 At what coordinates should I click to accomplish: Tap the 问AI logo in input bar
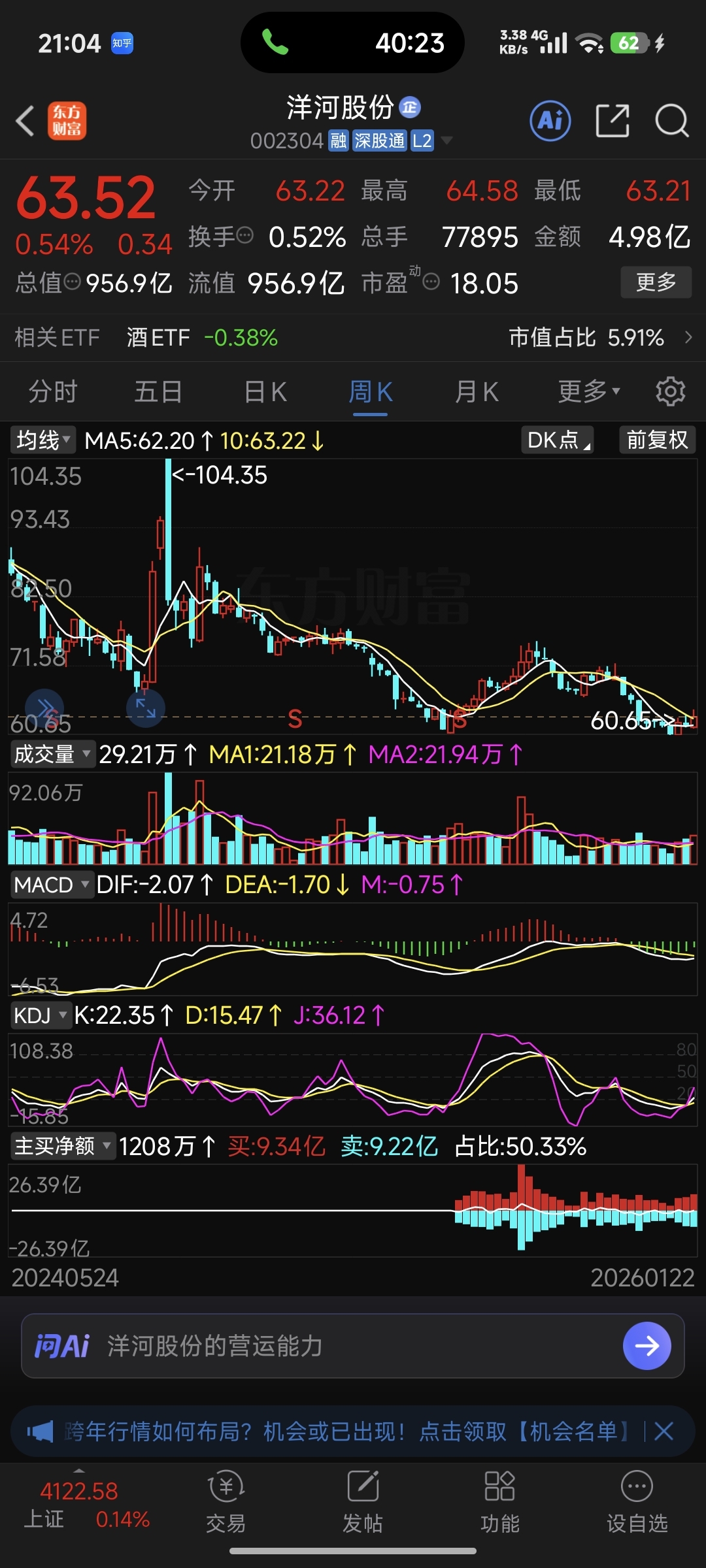pos(62,1346)
